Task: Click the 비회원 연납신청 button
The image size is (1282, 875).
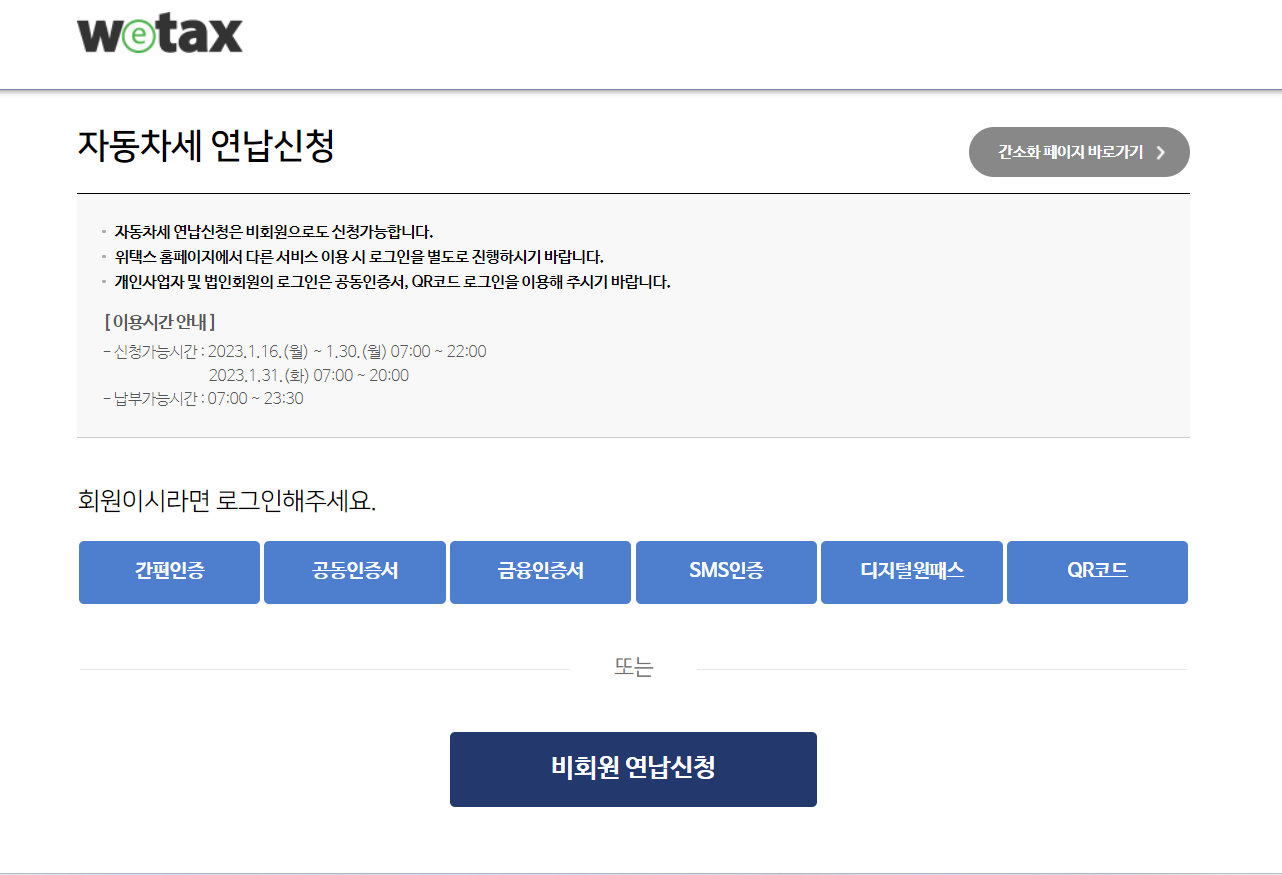Action: tap(633, 769)
